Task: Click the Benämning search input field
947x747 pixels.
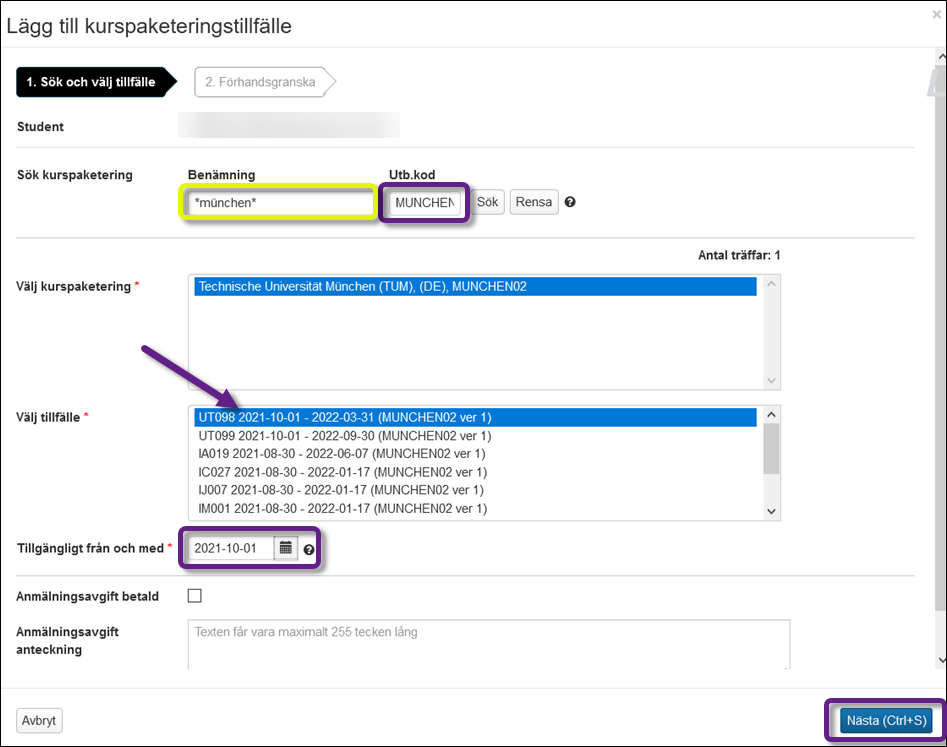Action: click(x=278, y=203)
